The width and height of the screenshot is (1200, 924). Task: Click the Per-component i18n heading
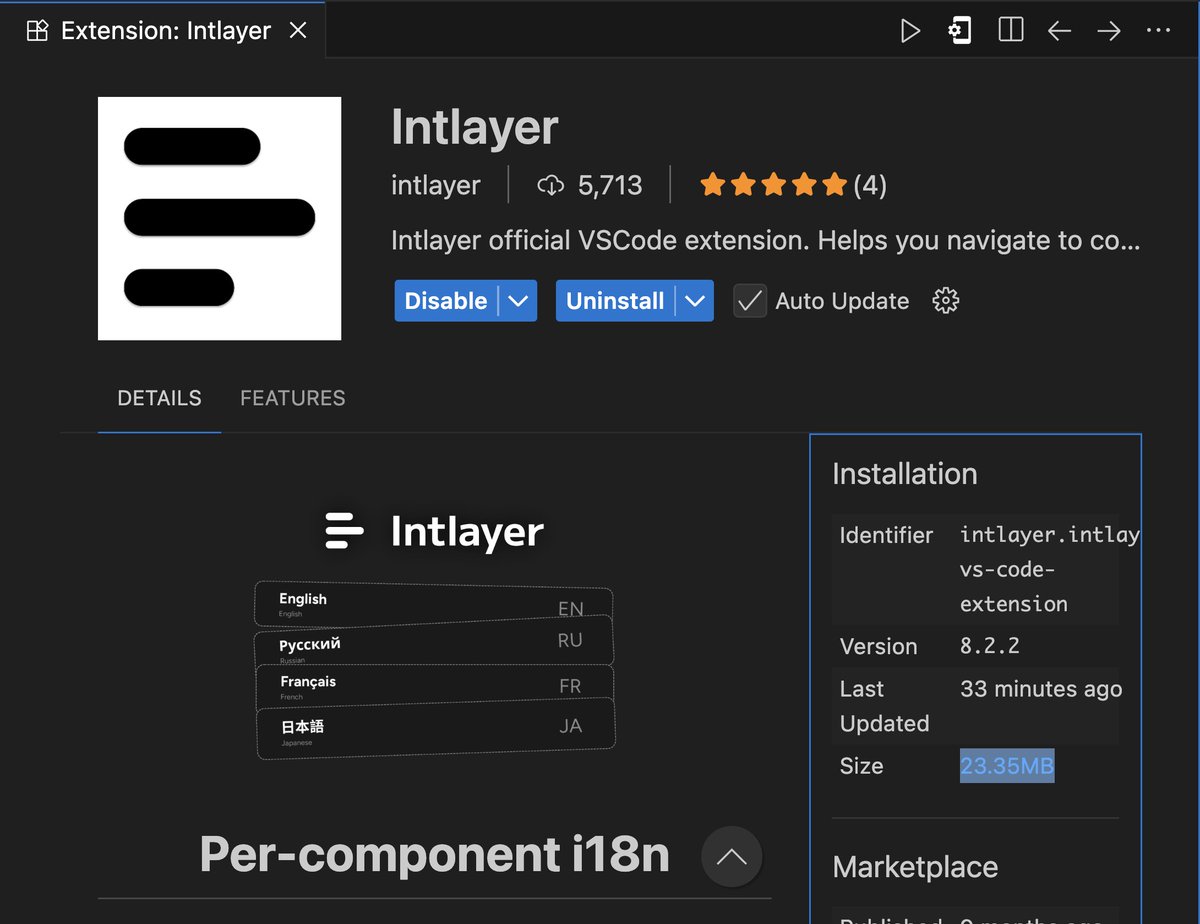click(434, 853)
